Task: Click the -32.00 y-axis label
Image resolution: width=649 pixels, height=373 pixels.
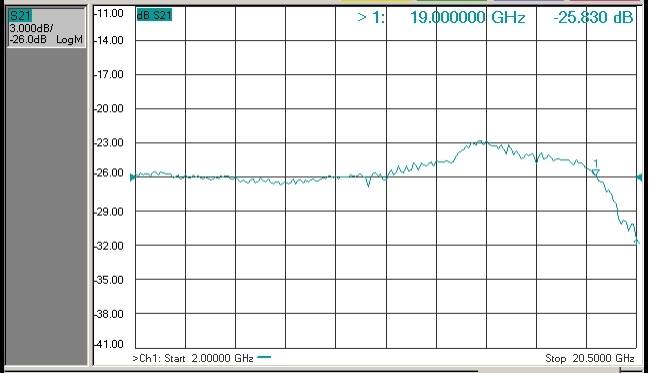Action: tap(109, 246)
